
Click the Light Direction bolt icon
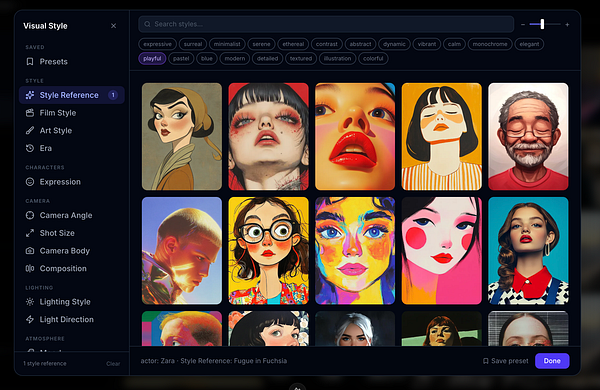coord(30,319)
